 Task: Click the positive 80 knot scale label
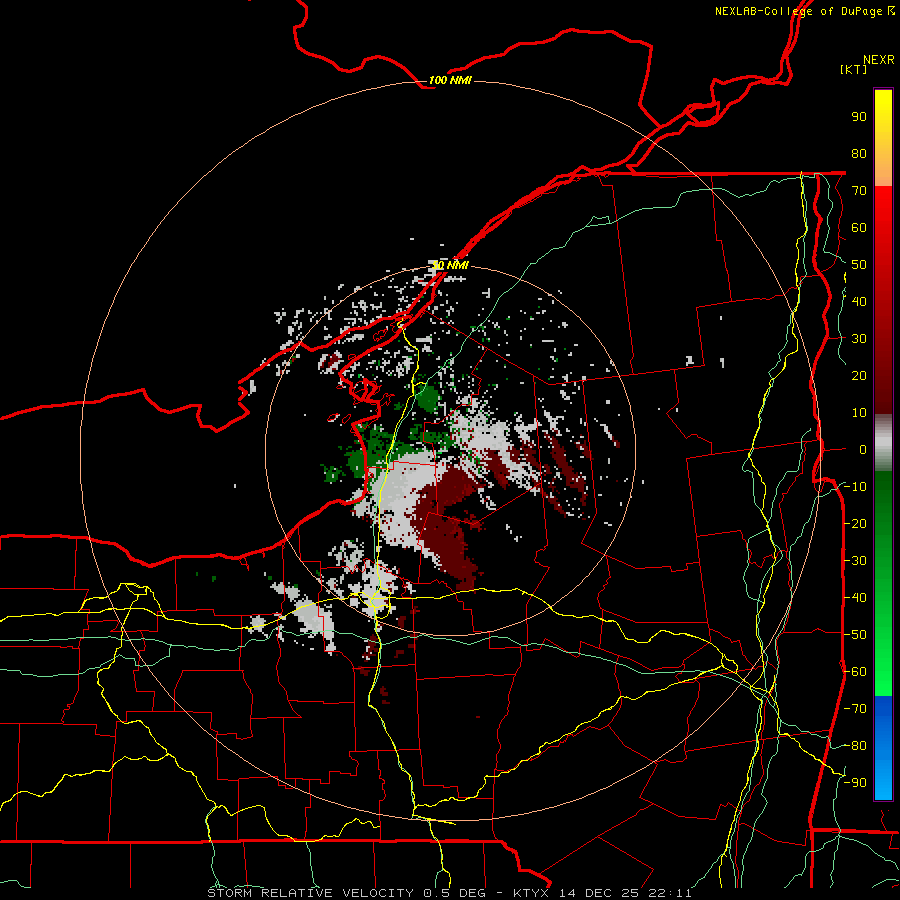click(859, 153)
